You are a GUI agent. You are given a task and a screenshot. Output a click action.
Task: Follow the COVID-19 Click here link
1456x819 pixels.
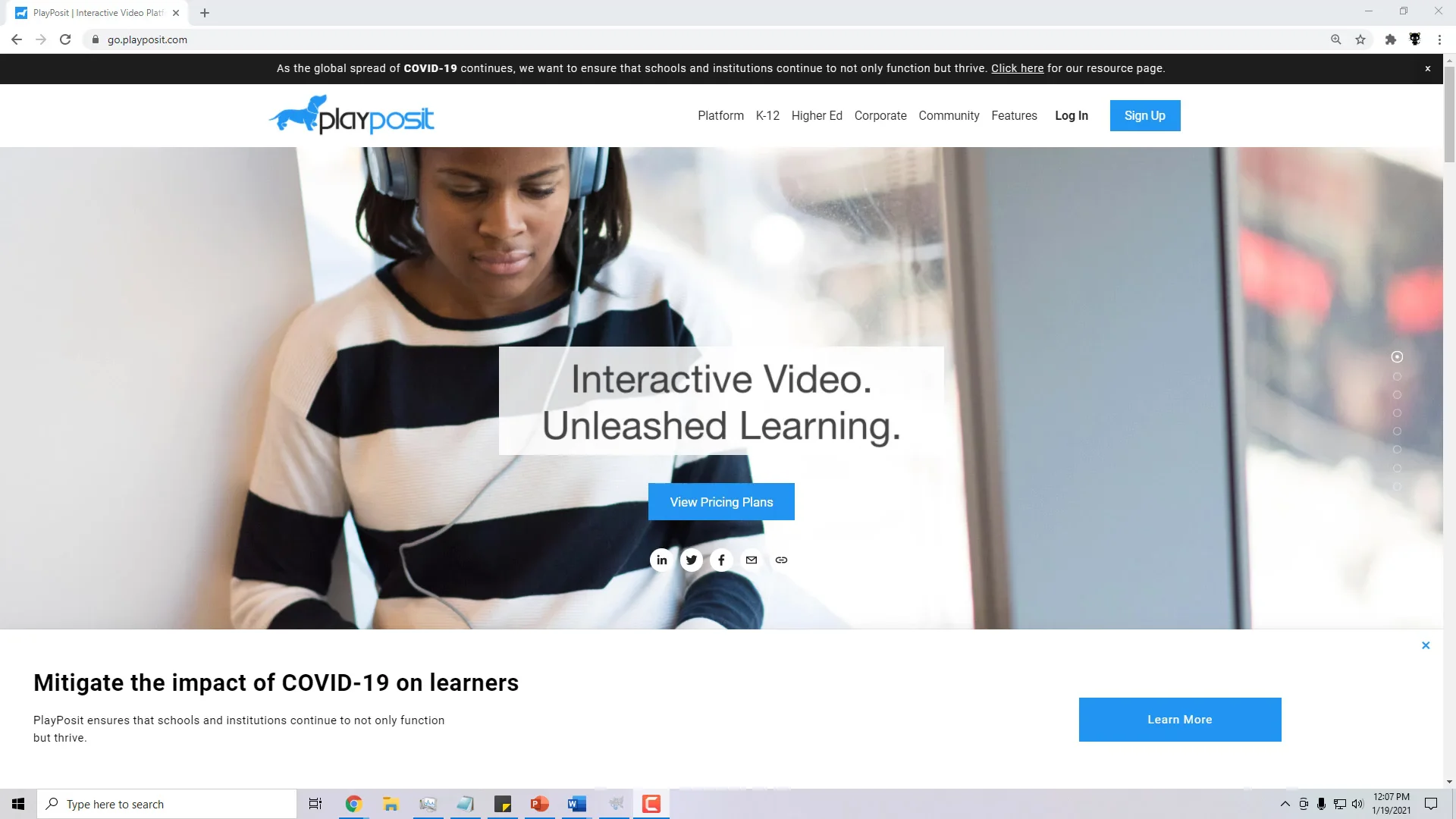[x=1017, y=68]
